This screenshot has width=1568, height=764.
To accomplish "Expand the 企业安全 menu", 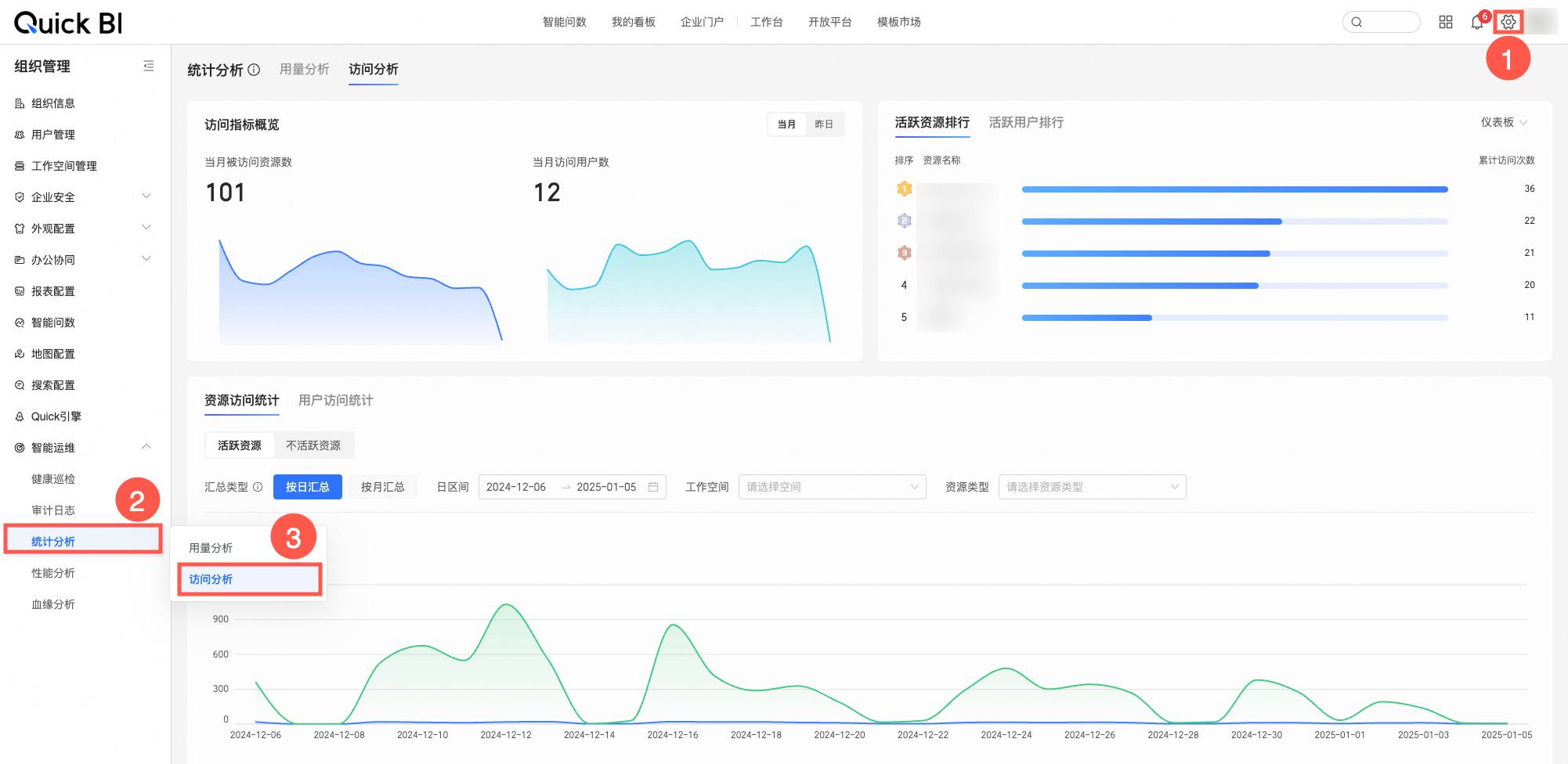I will 146,196.
